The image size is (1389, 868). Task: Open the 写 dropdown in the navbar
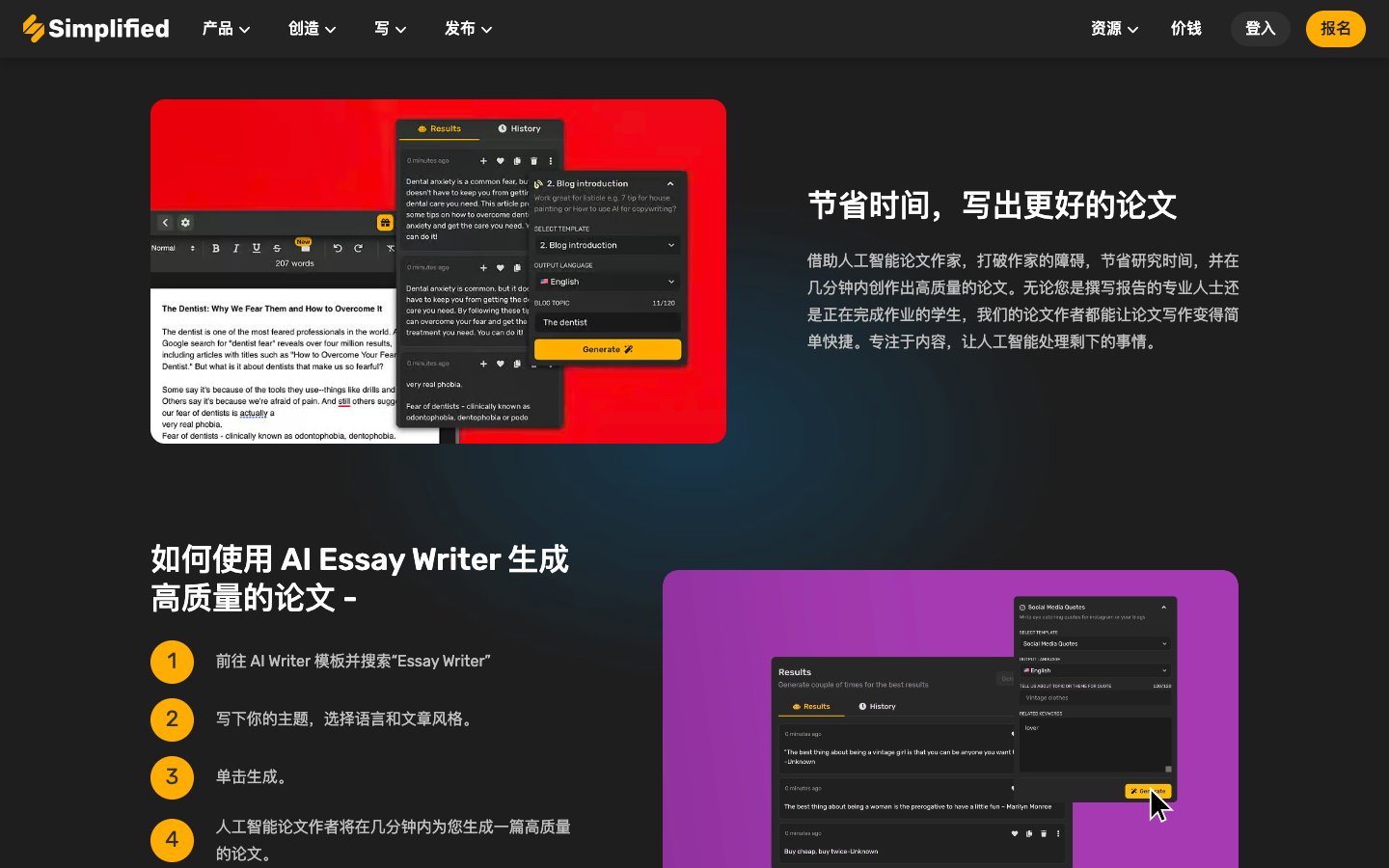391,29
